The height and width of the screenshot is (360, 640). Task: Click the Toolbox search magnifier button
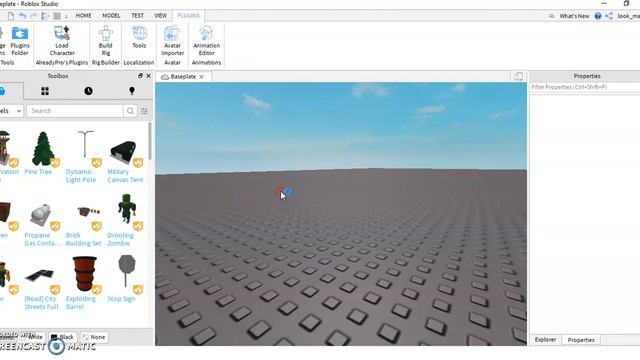[130, 111]
